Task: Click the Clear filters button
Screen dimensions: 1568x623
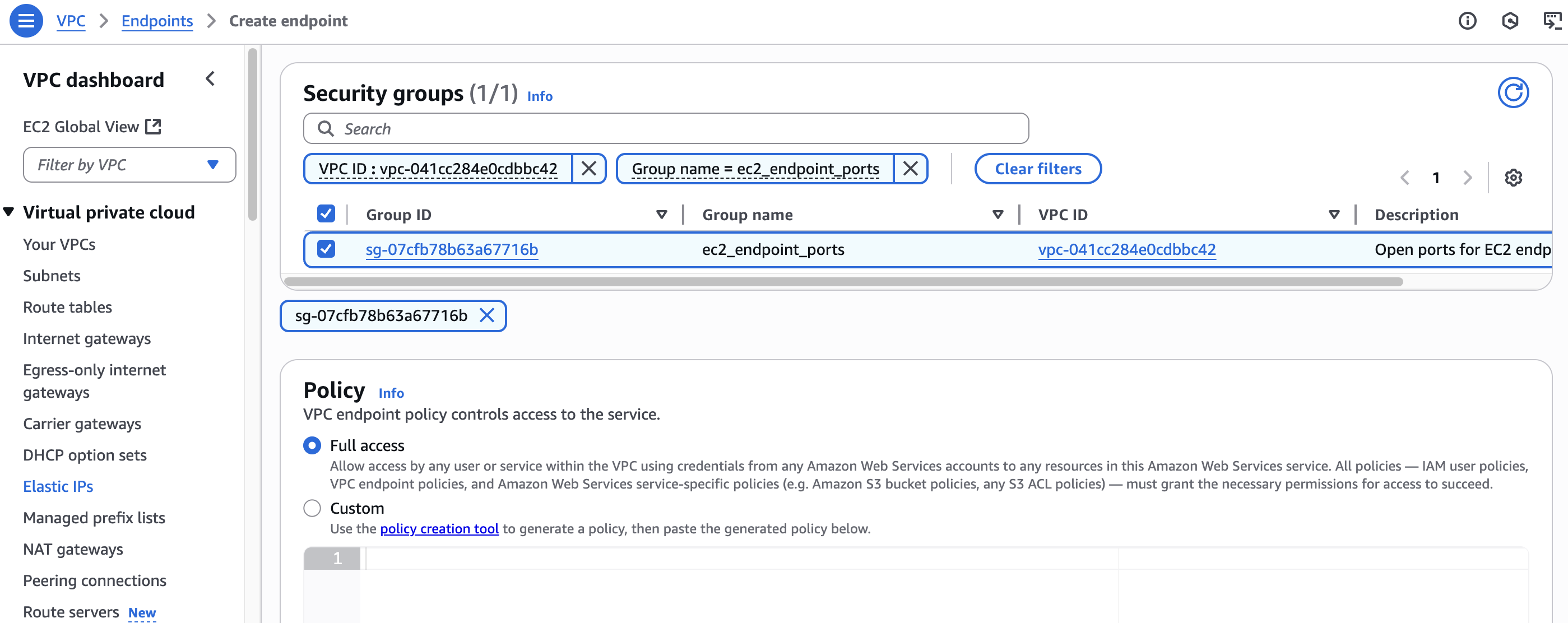Action: click(x=1037, y=169)
